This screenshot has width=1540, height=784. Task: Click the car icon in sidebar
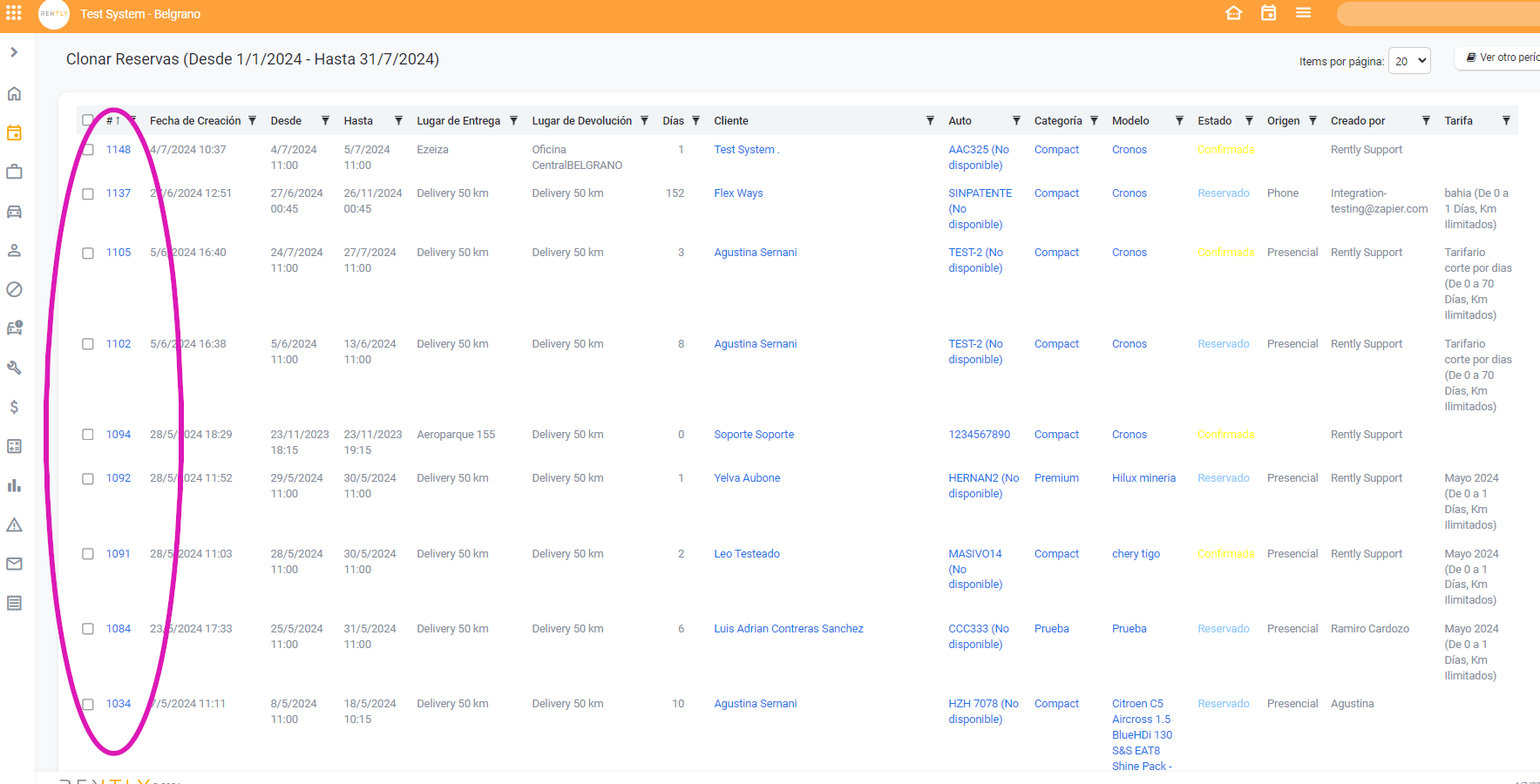pos(14,212)
